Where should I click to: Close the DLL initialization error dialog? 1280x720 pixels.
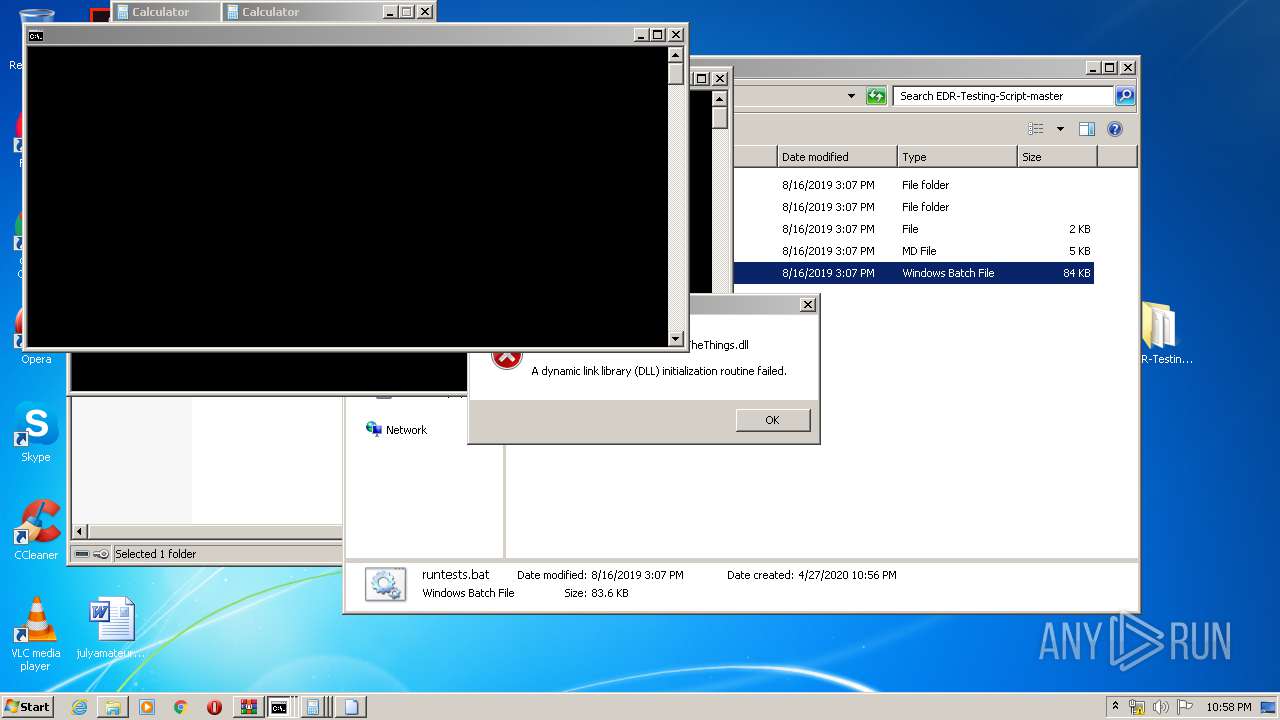pos(808,305)
